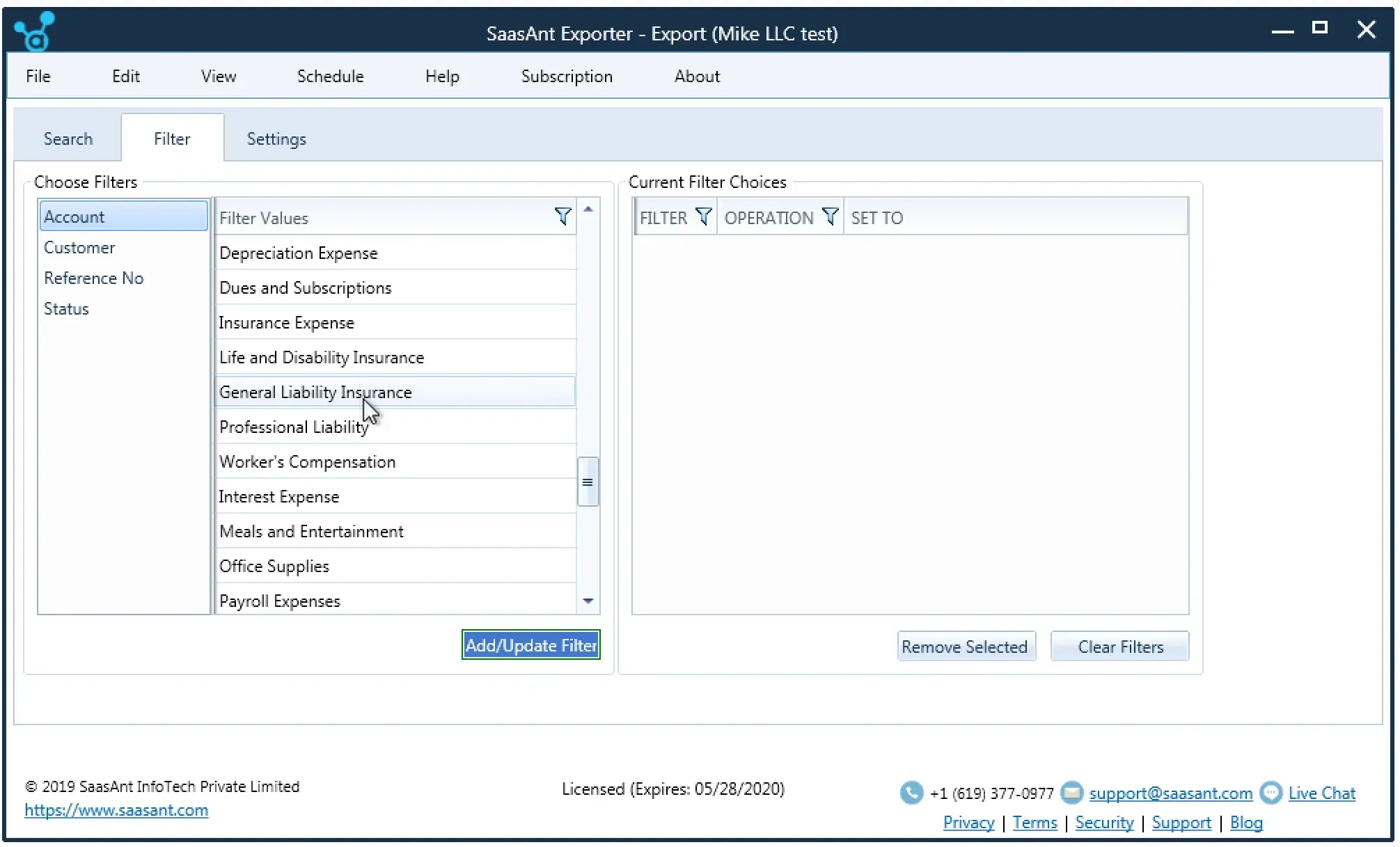The width and height of the screenshot is (1400, 847).
Task: Select Reference No filter option
Action: coord(93,278)
